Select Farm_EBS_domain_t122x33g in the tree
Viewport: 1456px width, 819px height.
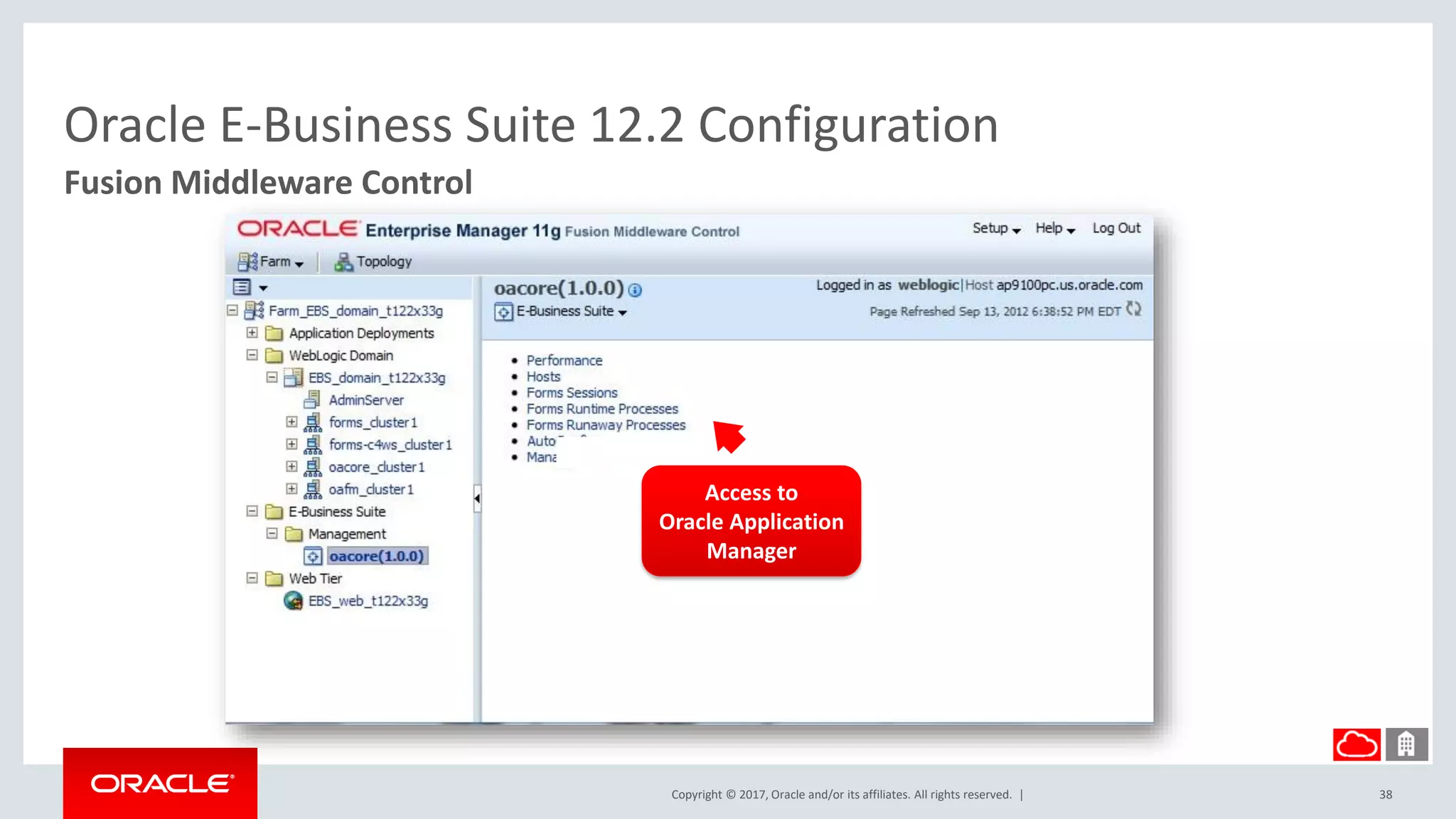pos(355,311)
